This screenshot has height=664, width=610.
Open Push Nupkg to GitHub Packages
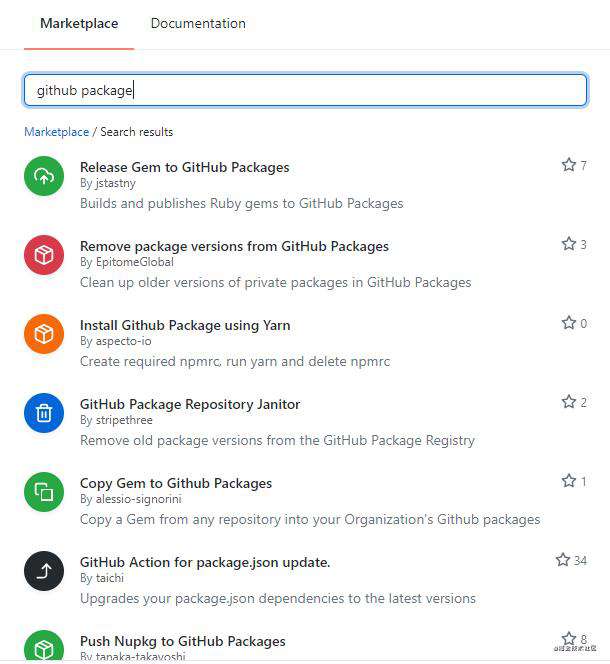tap(183, 642)
